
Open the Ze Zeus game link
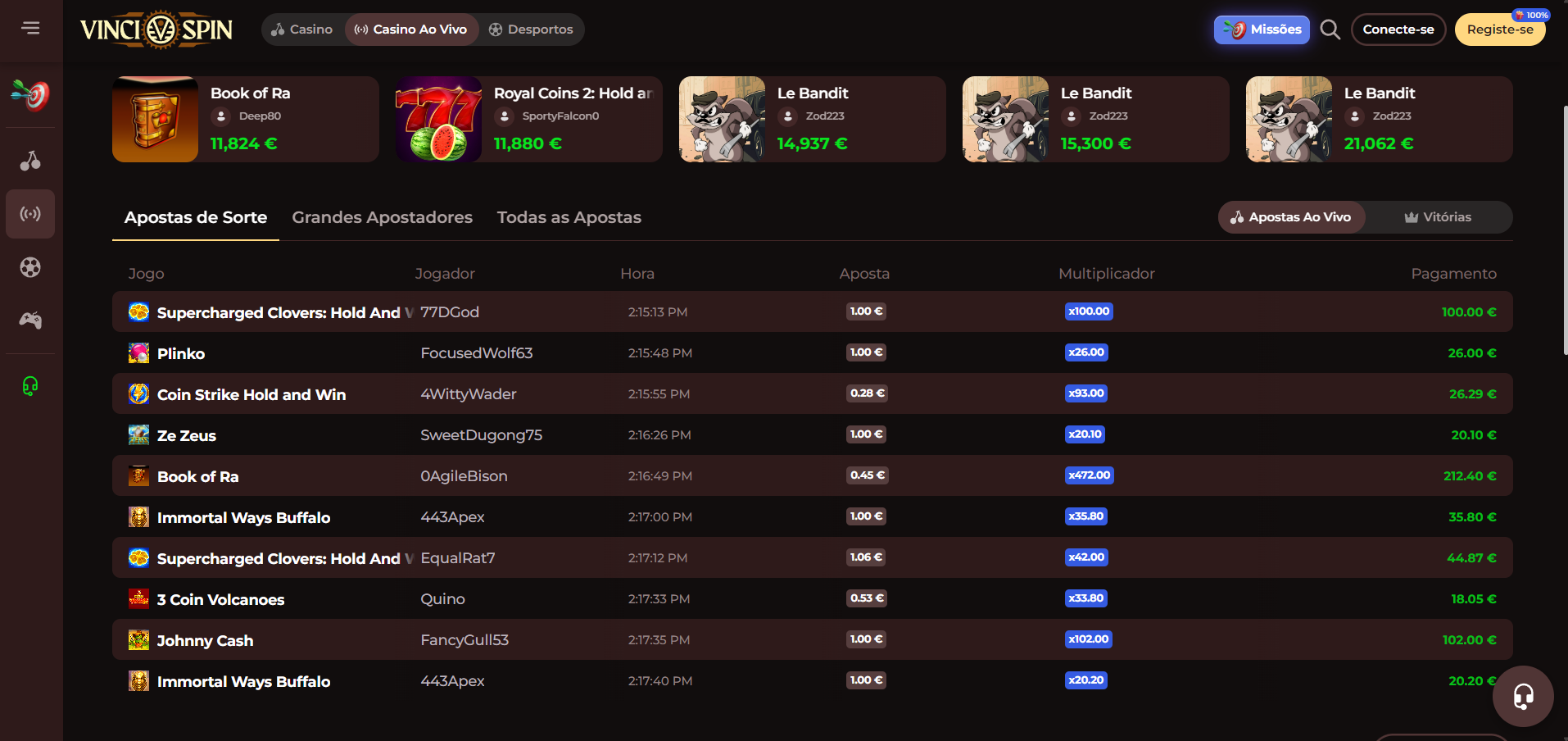coord(187,435)
